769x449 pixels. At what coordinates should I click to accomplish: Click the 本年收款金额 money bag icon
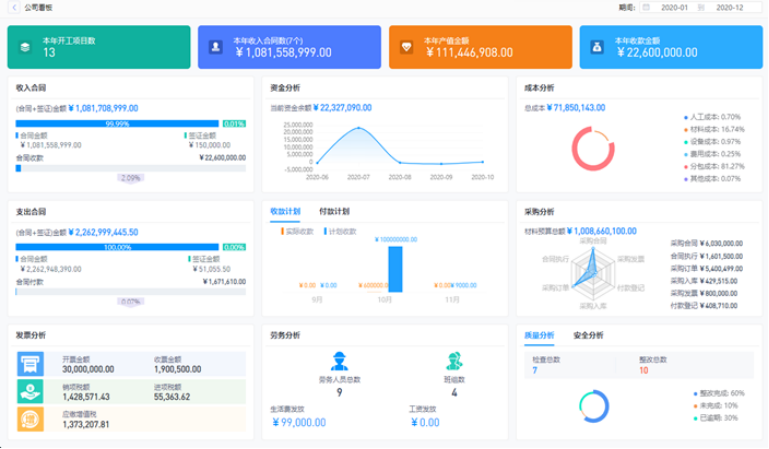596,47
